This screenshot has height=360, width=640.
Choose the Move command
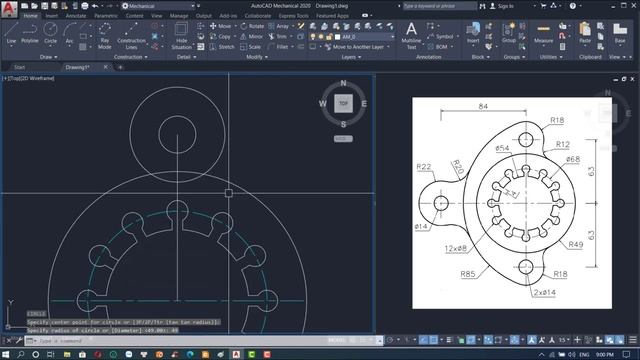(220, 26)
